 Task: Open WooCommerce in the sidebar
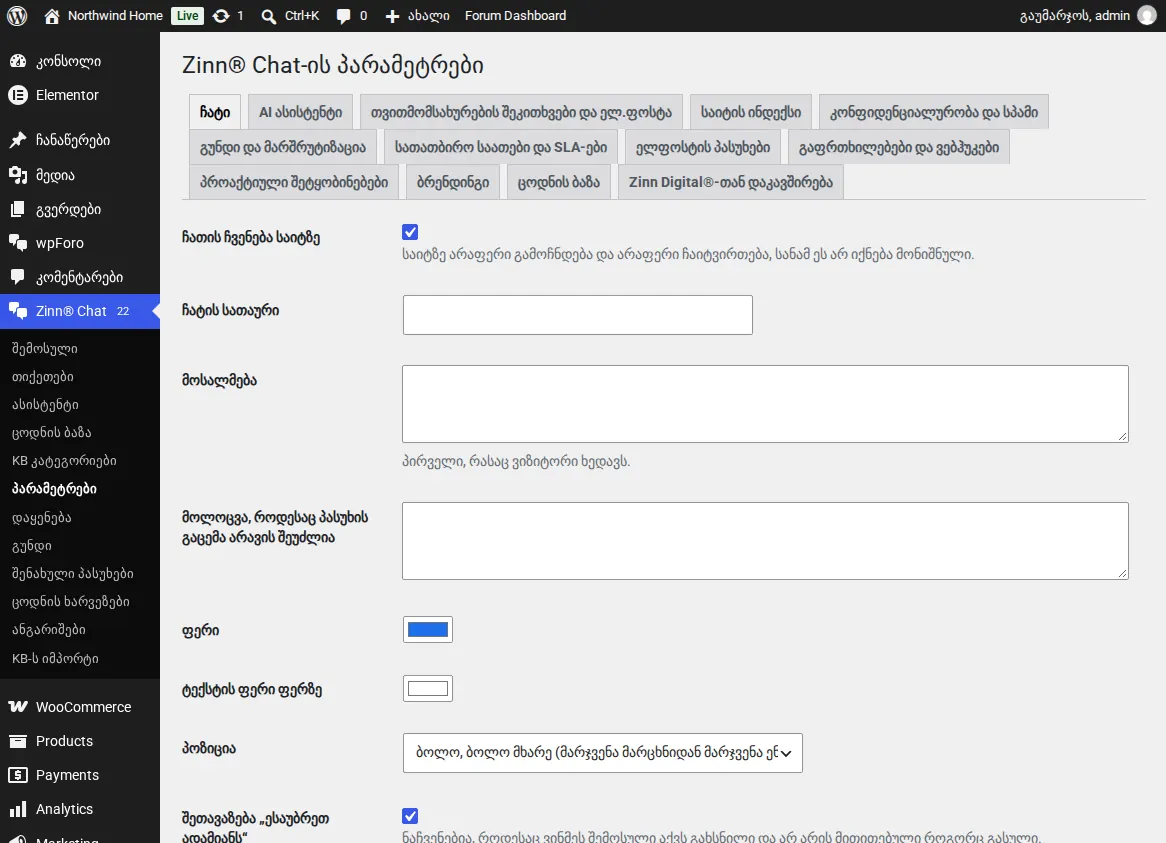80,707
